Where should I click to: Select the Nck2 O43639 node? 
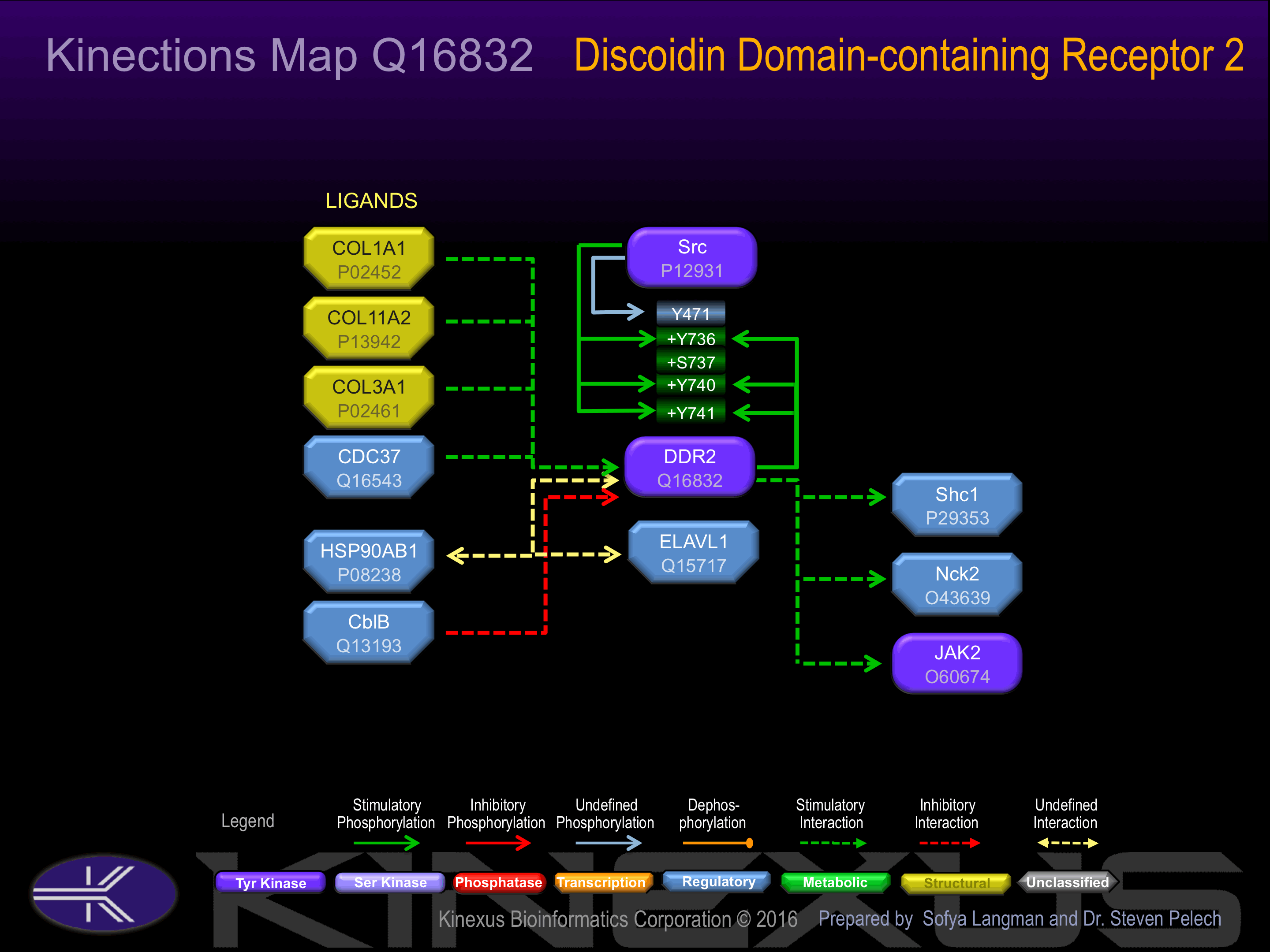coord(957,585)
